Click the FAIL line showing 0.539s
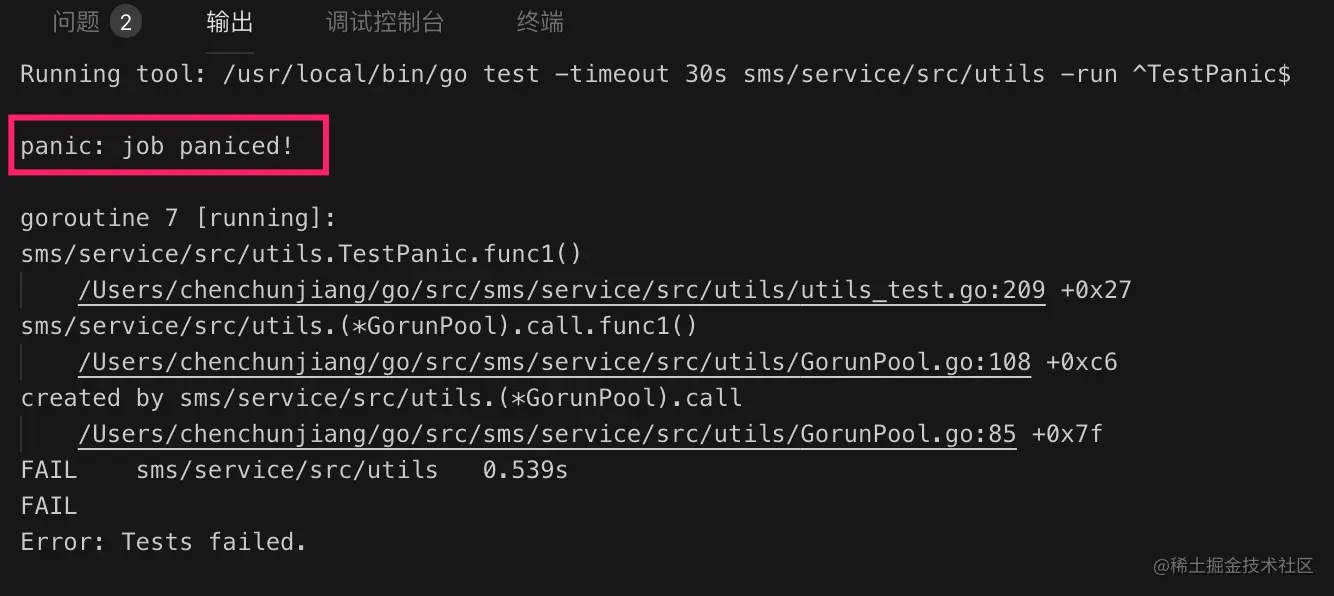Screen dimensions: 1334x596 pos(294,470)
